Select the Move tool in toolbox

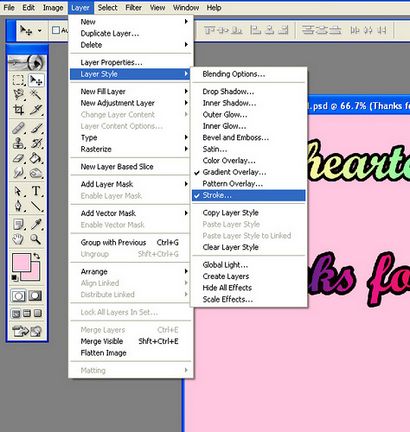click(36, 80)
